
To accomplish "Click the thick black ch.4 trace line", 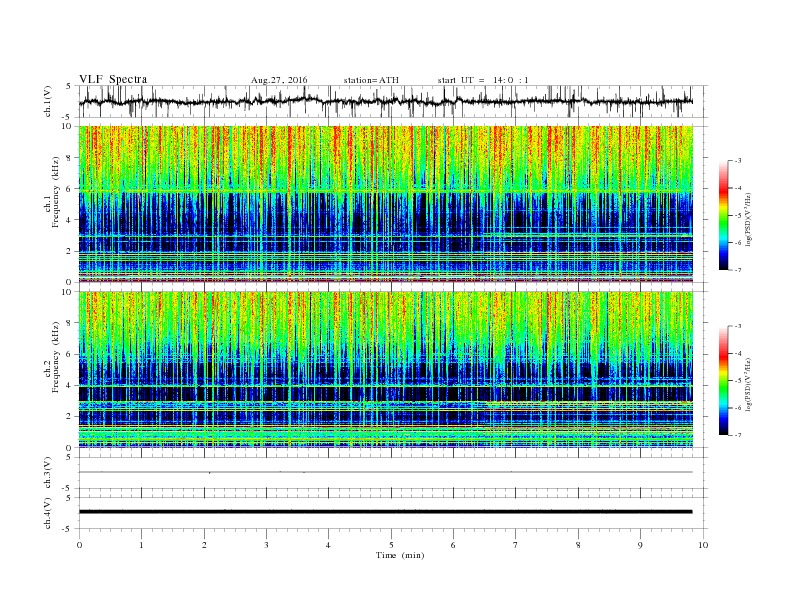I will tap(385, 512).
